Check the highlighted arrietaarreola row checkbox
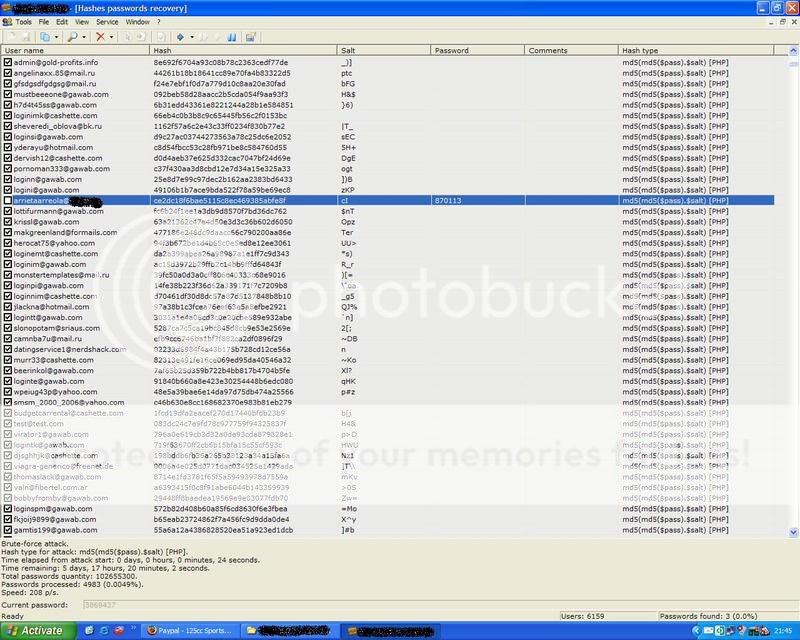This screenshot has width=800, height=640. coord(8,201)
